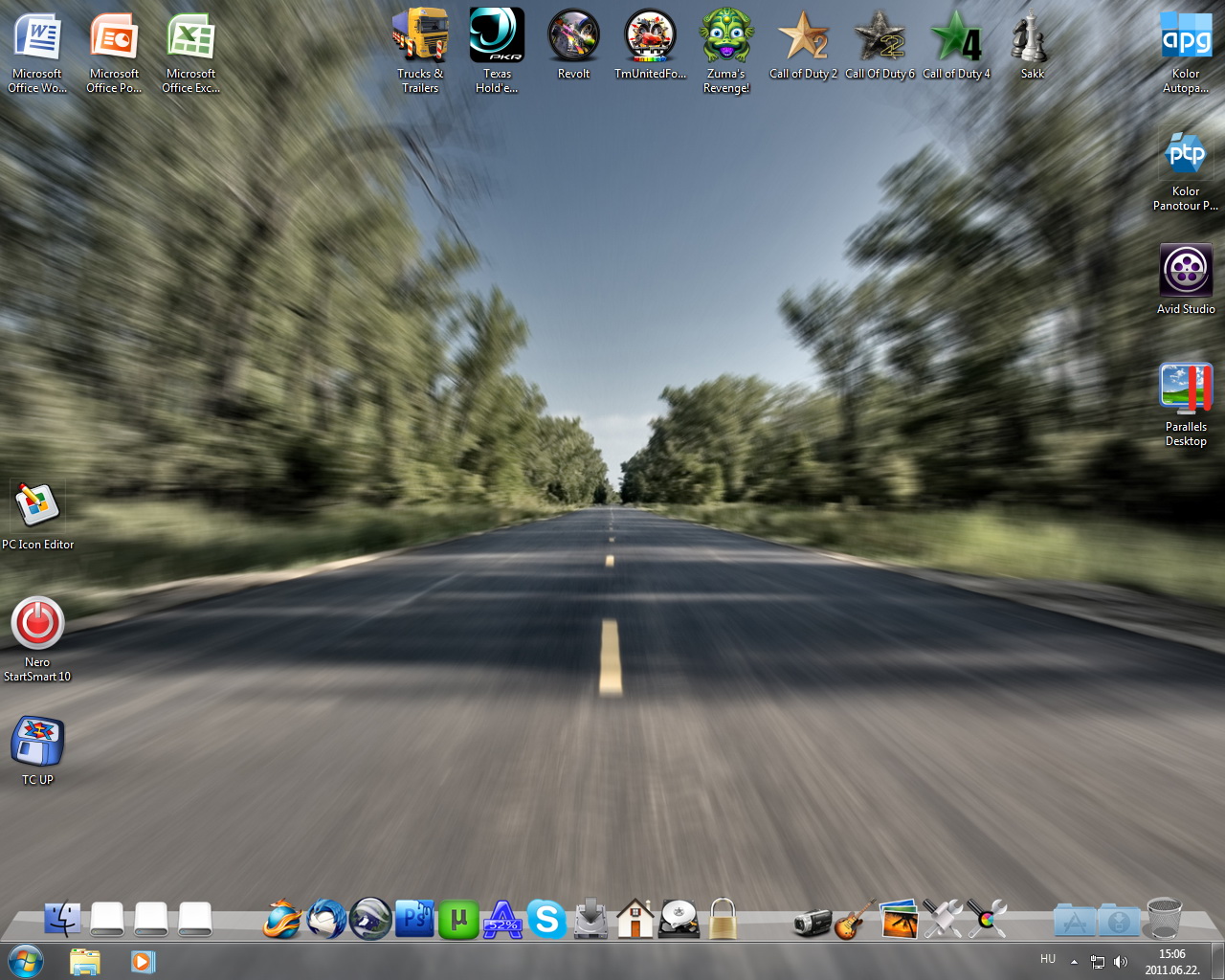Open Thunderbird mail in the dock
Screen dimensions: 1225x980
(326, 920)
